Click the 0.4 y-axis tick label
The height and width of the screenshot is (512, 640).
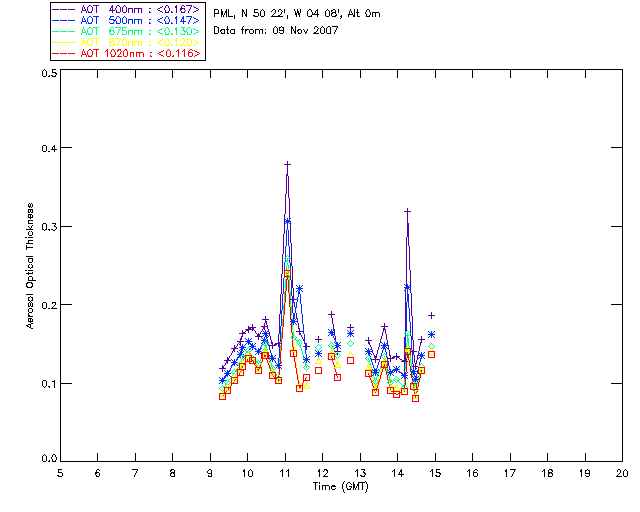49,148
